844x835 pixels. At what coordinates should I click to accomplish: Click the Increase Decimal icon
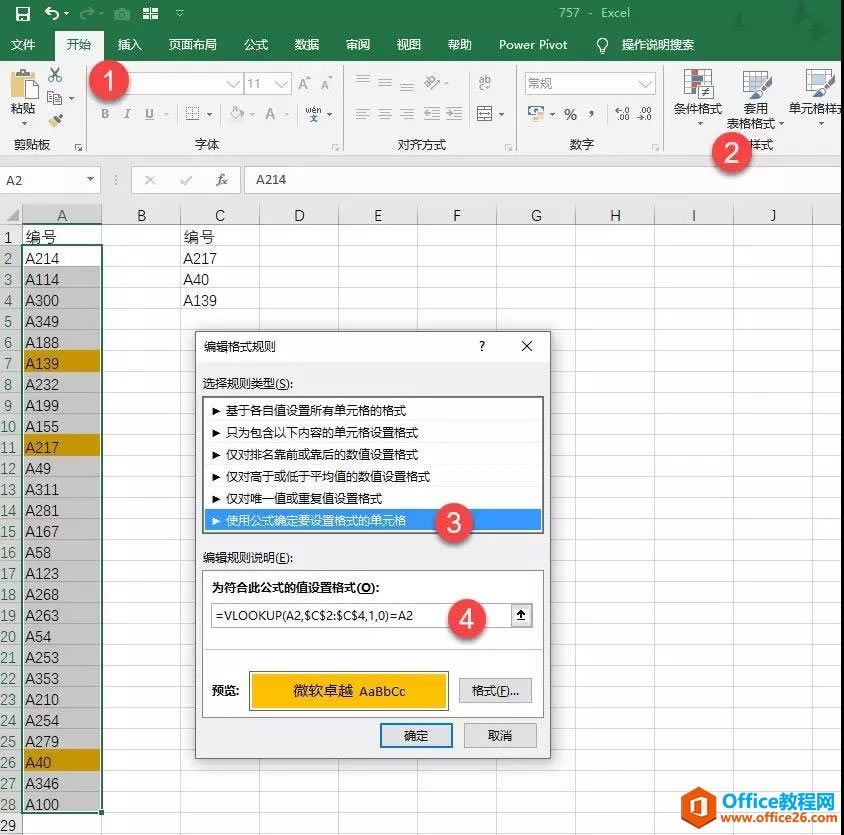623,112
